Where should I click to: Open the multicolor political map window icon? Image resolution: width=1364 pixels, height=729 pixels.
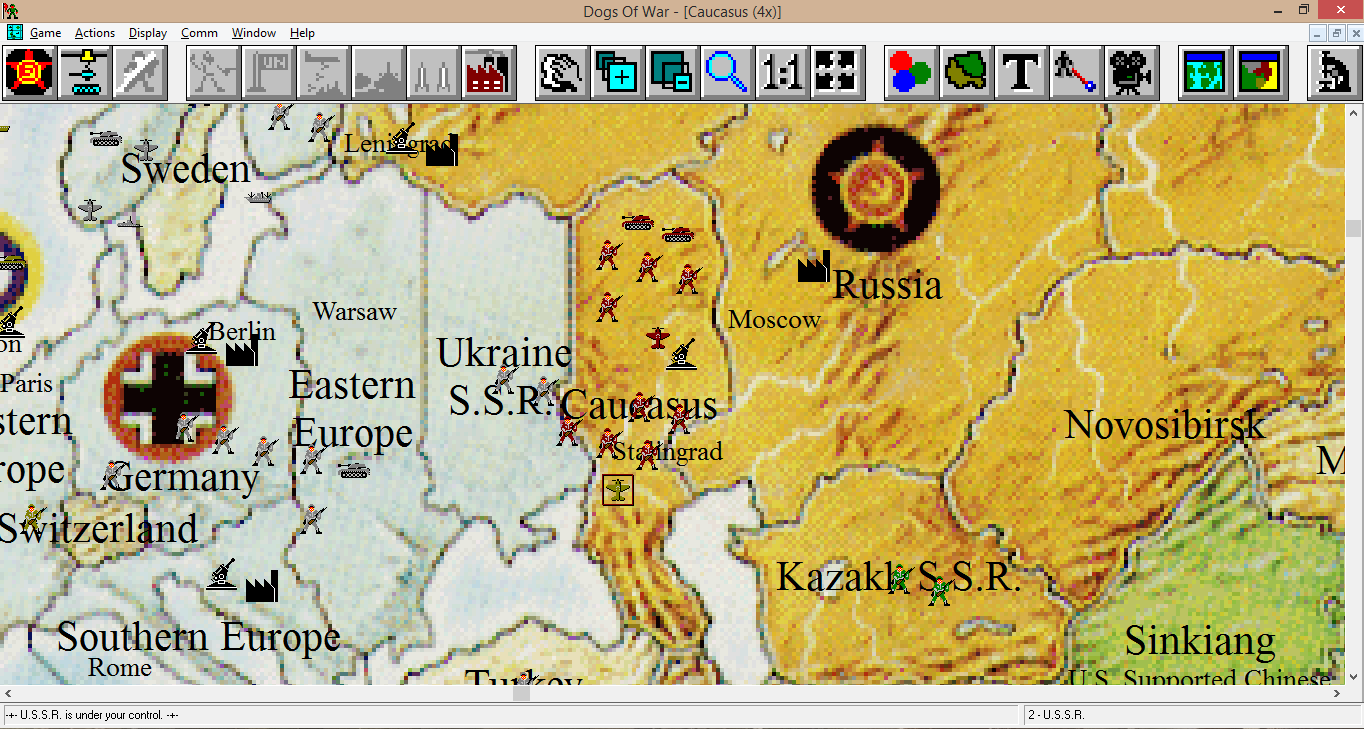1260,72
